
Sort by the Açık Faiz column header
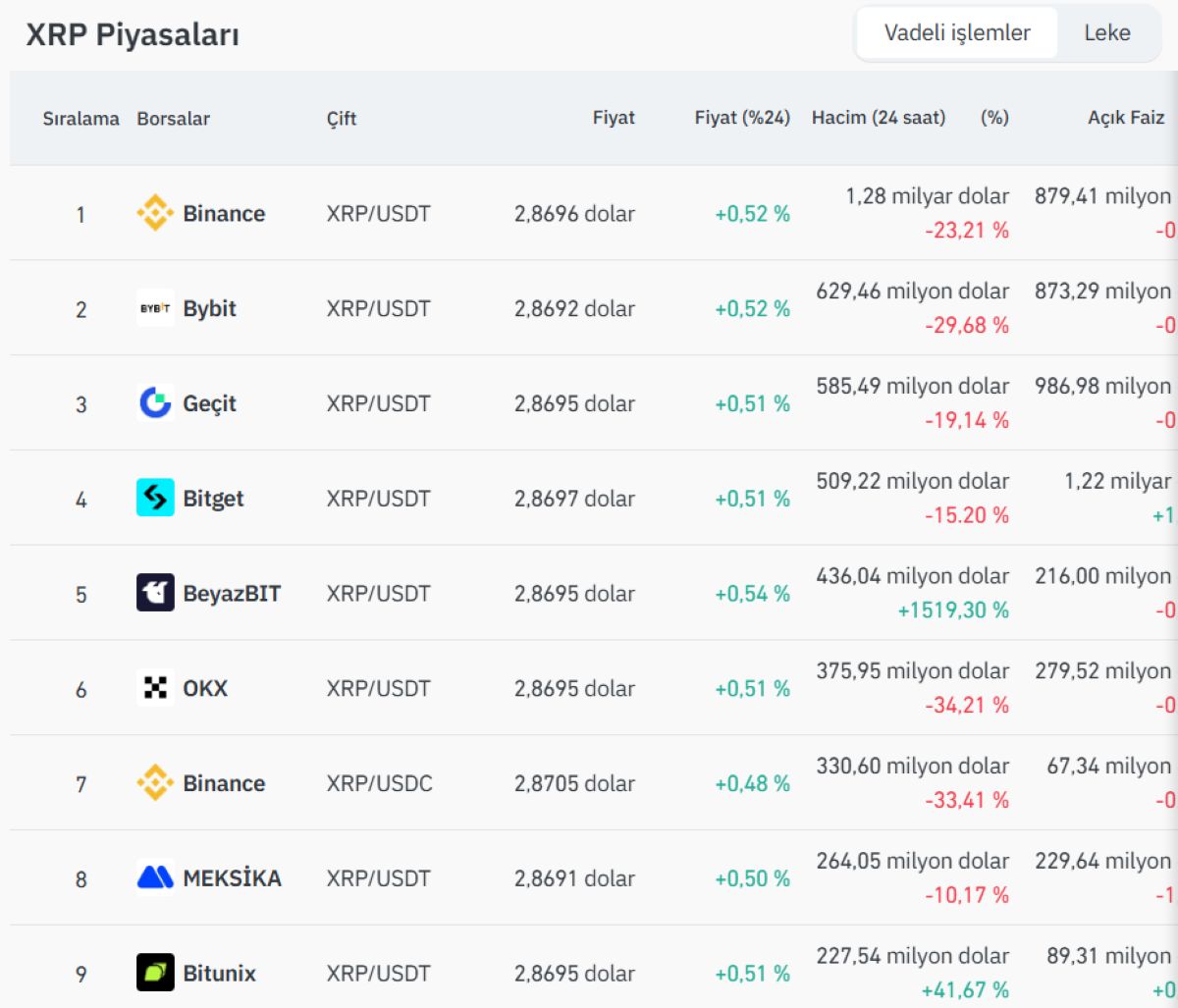(1126, 118)
